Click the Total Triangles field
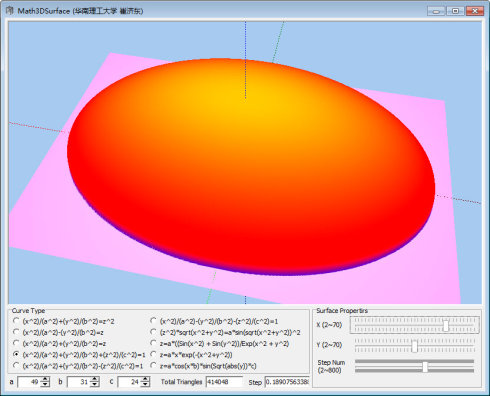The width and height of the screenshot is (490, 396). (224, 382)
